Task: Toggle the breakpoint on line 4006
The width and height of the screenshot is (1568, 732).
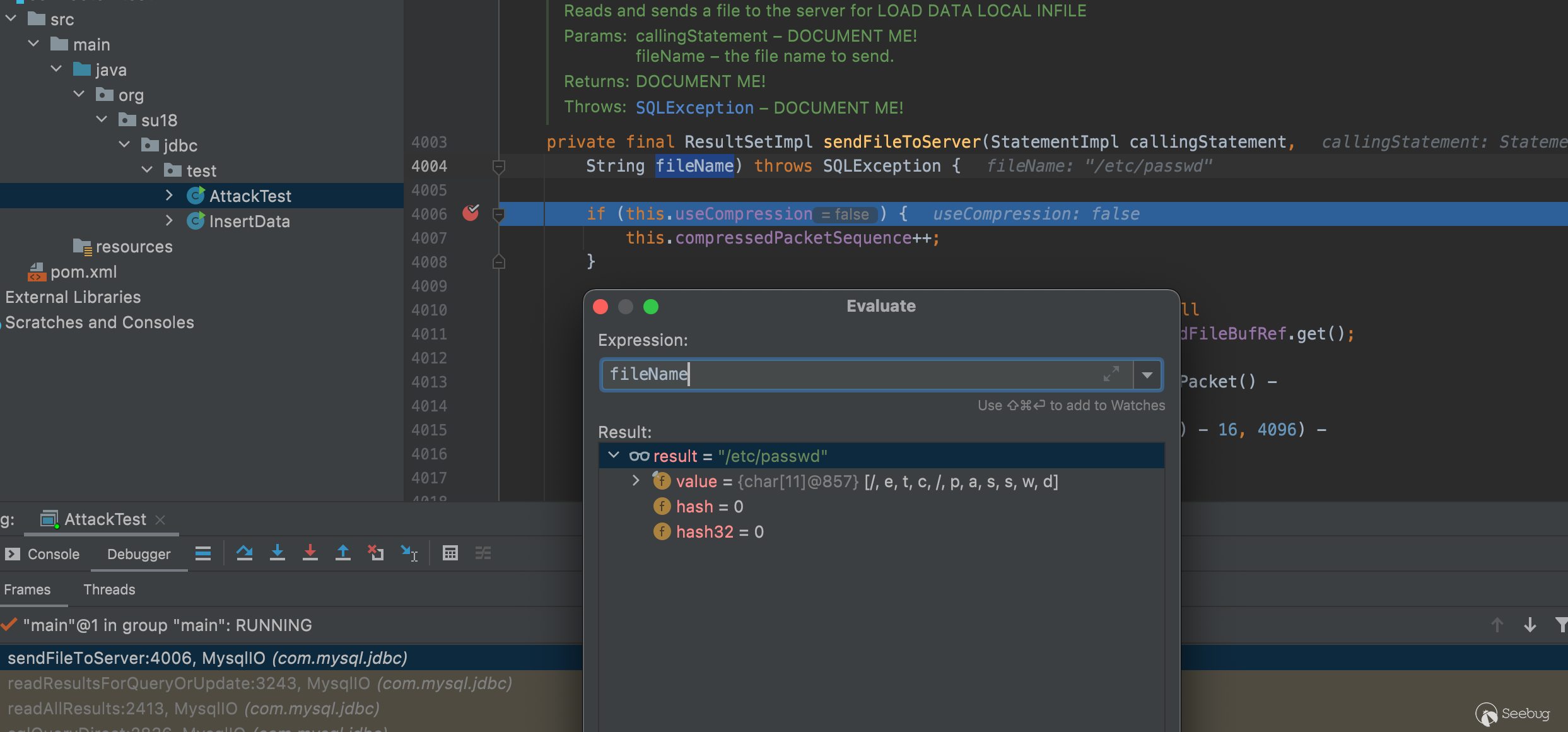Action: (x=471, y=213)
